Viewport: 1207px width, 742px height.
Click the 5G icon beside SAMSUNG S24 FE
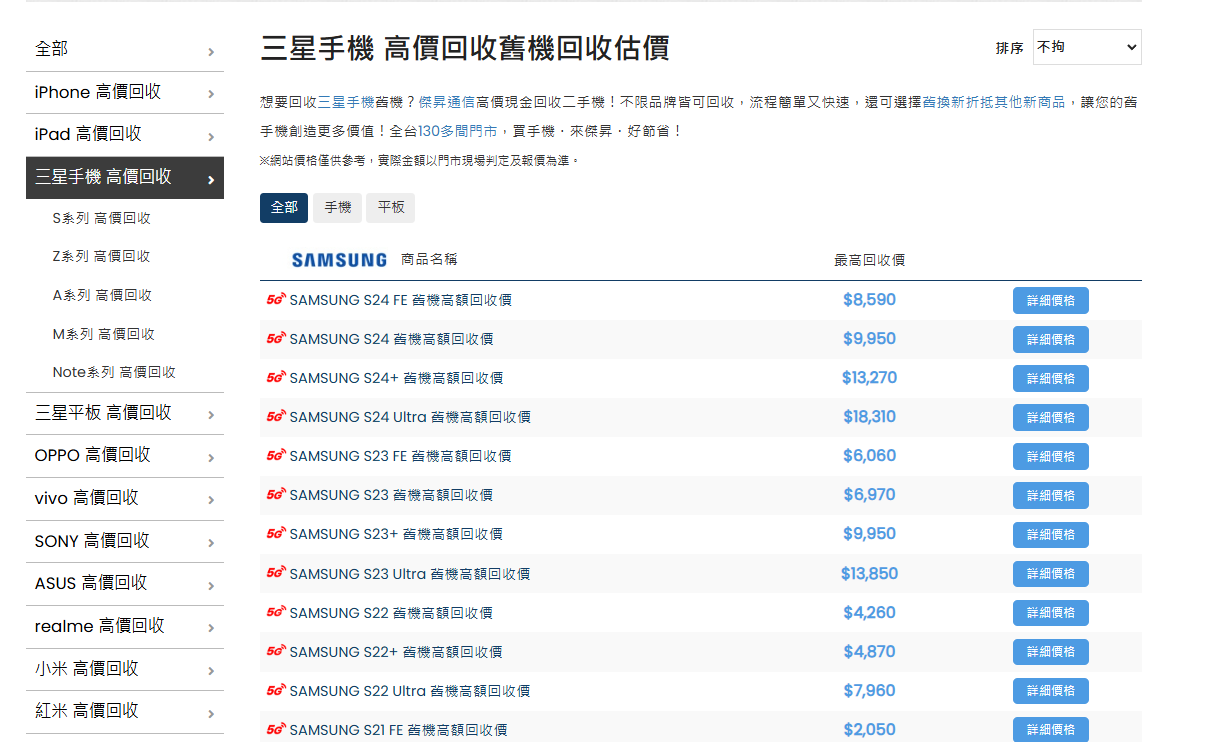pyautogui.click(x=276, y=299)
